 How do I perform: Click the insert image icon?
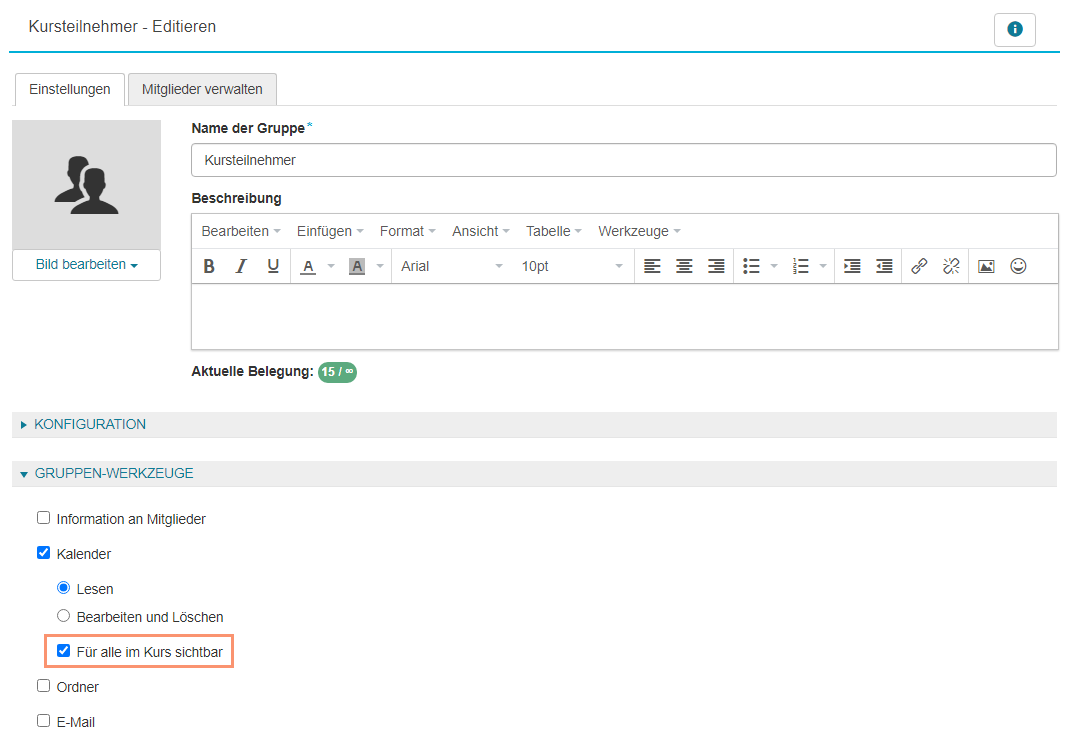986,266
